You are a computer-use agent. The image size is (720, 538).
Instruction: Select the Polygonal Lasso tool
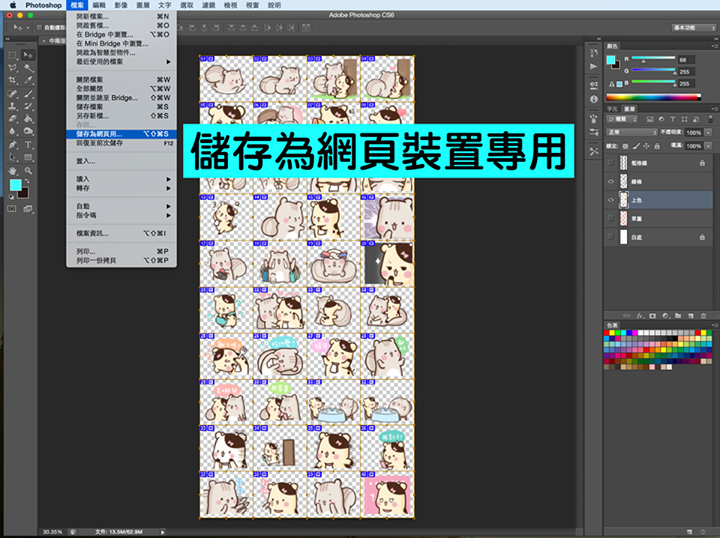tap(13, 68)
